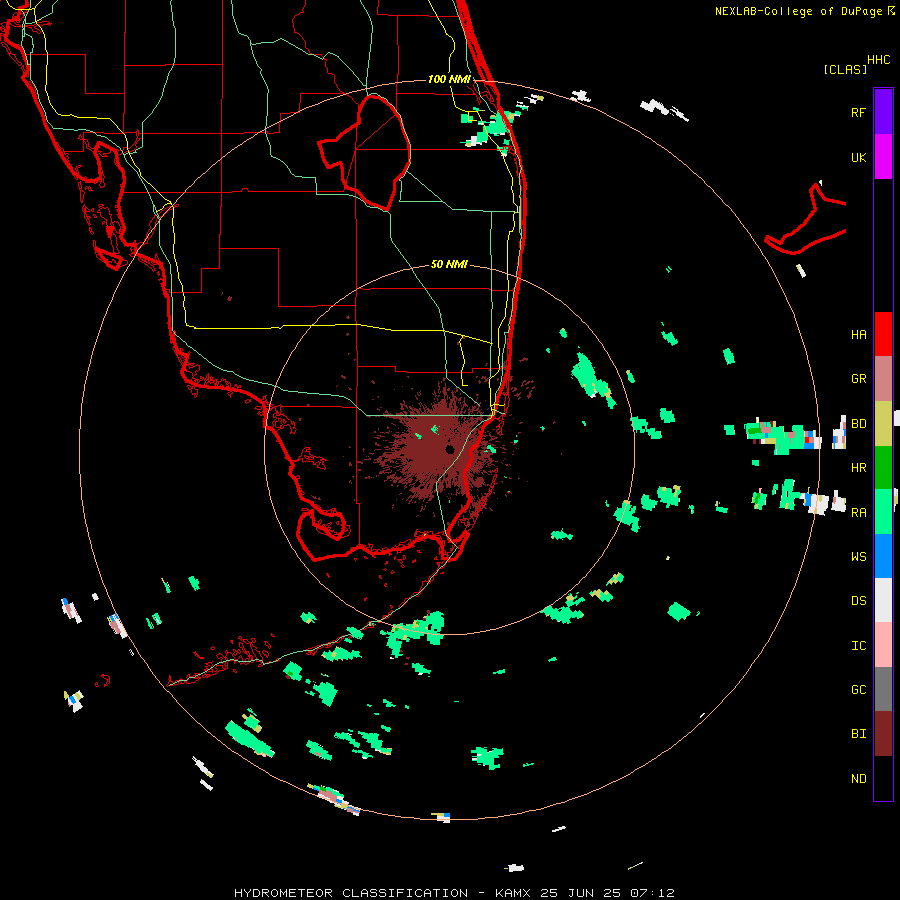Click the magenta UK color swatch
900x900 pixels.
point(883,157)
